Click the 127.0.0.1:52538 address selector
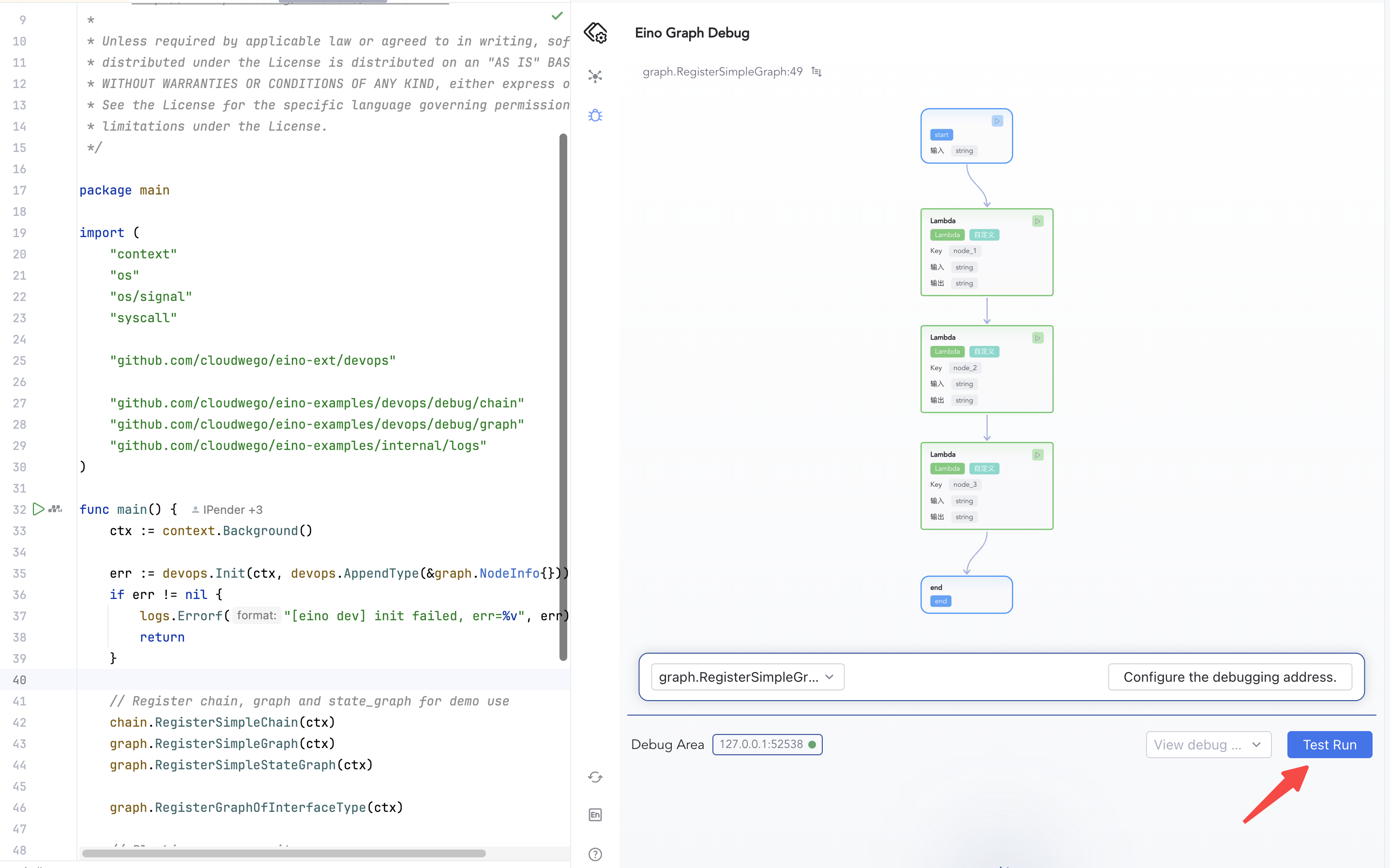Image resolution: width=1390 pixels, height=868 pixels. coord(767,745)
